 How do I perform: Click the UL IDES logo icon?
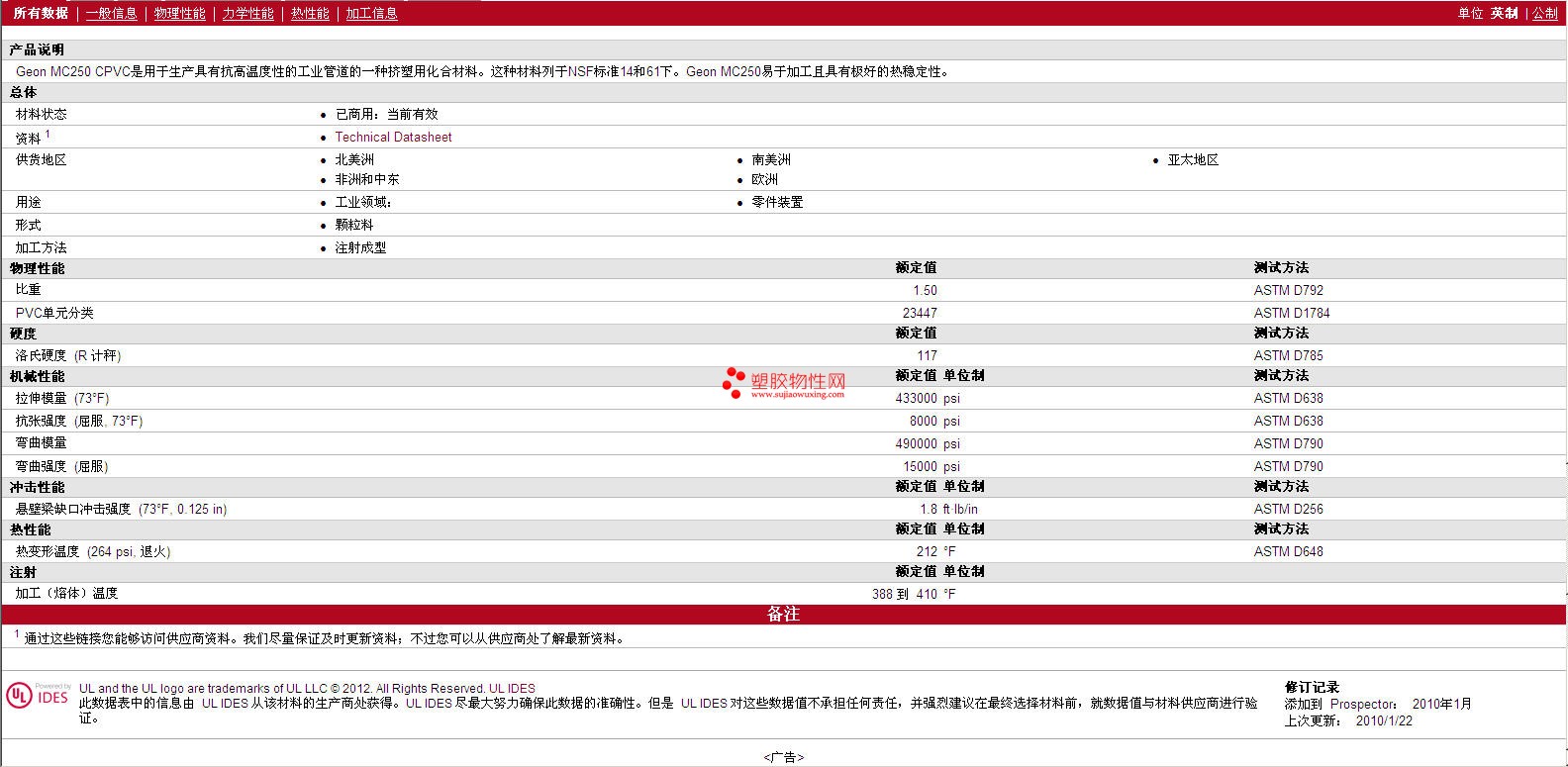(x=39, y=695)
